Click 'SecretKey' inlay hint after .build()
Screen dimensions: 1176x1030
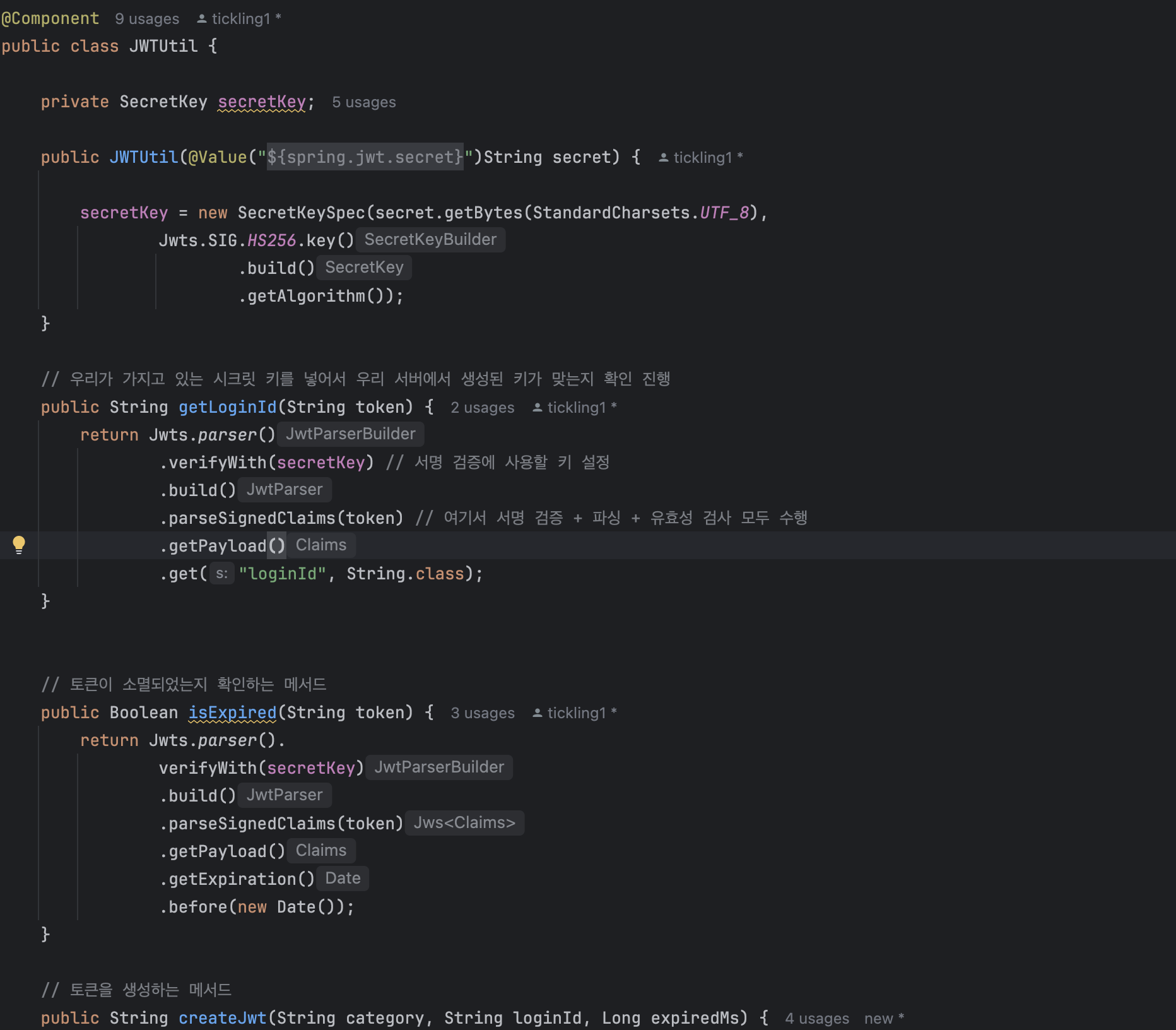[364, 268]
